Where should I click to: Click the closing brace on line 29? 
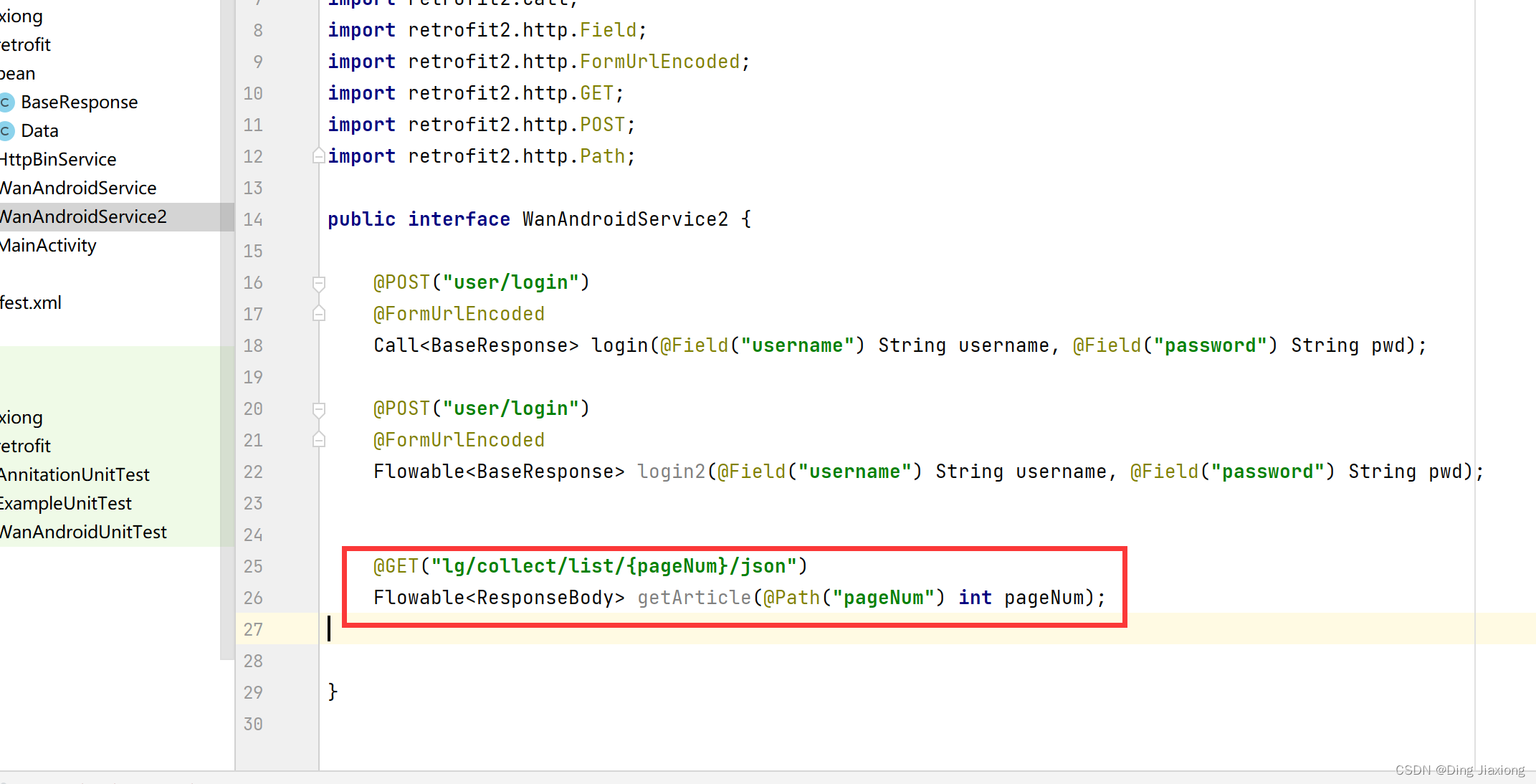333,692
